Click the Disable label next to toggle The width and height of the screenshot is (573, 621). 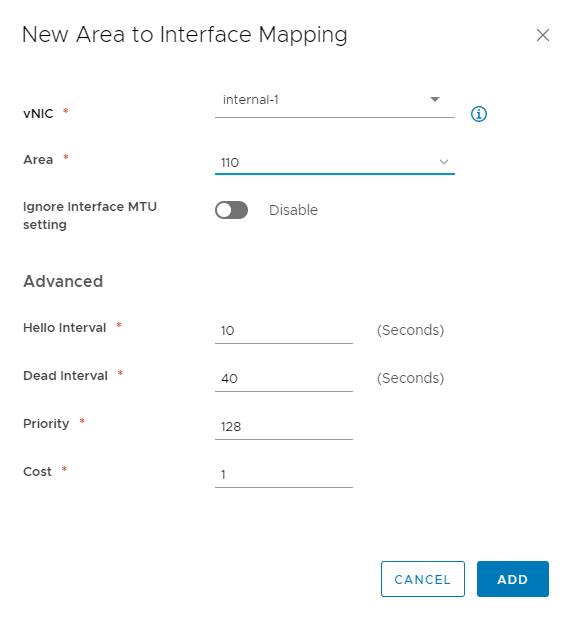click(293, 210)
